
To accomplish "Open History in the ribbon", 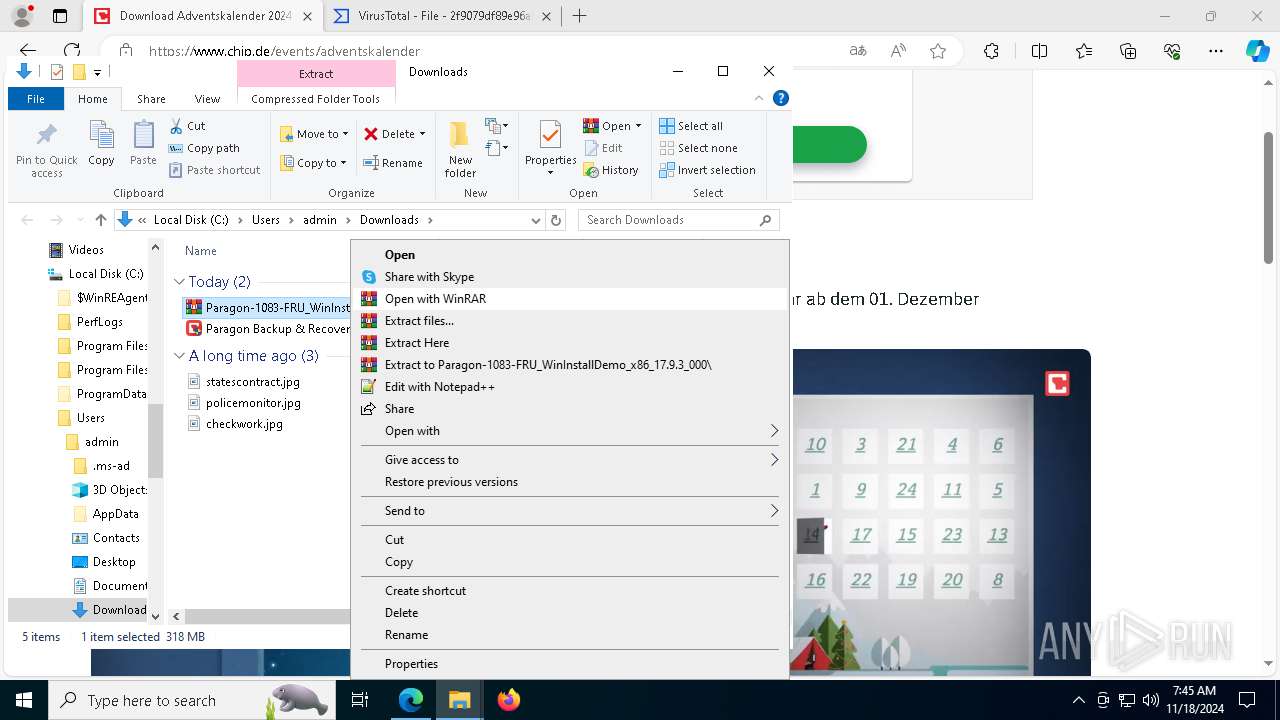I will [611, 170].
